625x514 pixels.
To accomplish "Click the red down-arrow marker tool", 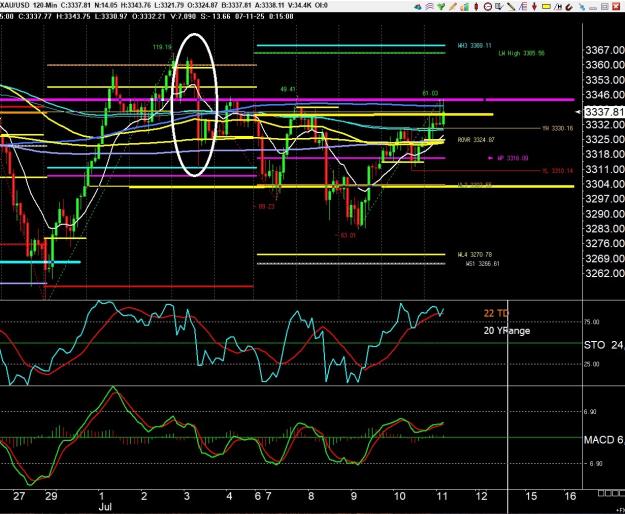I will point(535,6).
